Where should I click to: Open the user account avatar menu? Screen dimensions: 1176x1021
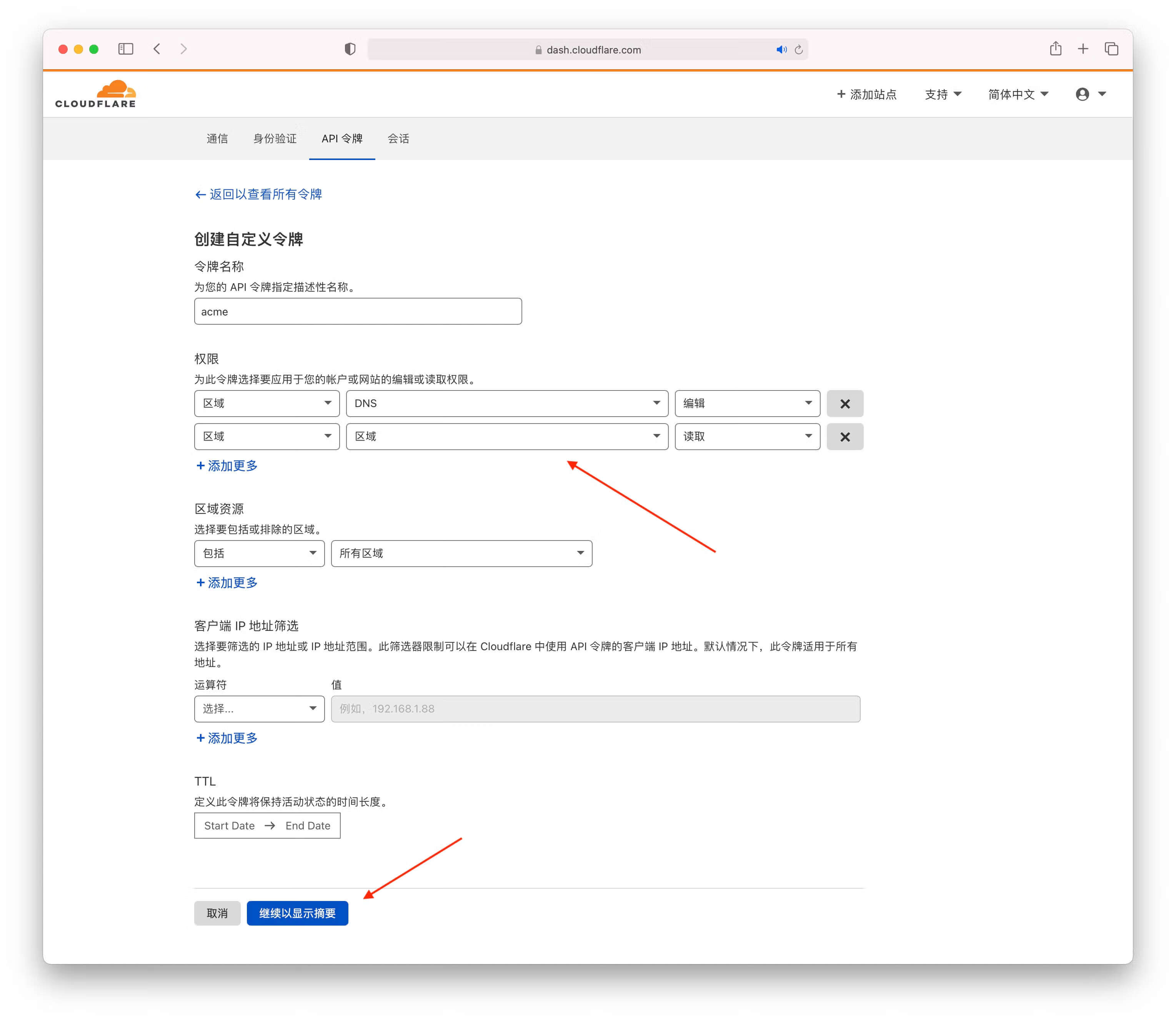click(1089, 94)
